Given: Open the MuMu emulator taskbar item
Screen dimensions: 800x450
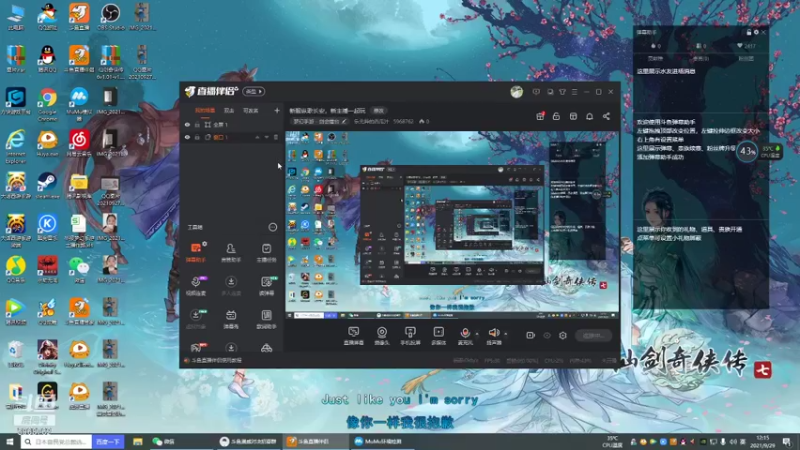Looking at the screenshot, I should point(382,441).
